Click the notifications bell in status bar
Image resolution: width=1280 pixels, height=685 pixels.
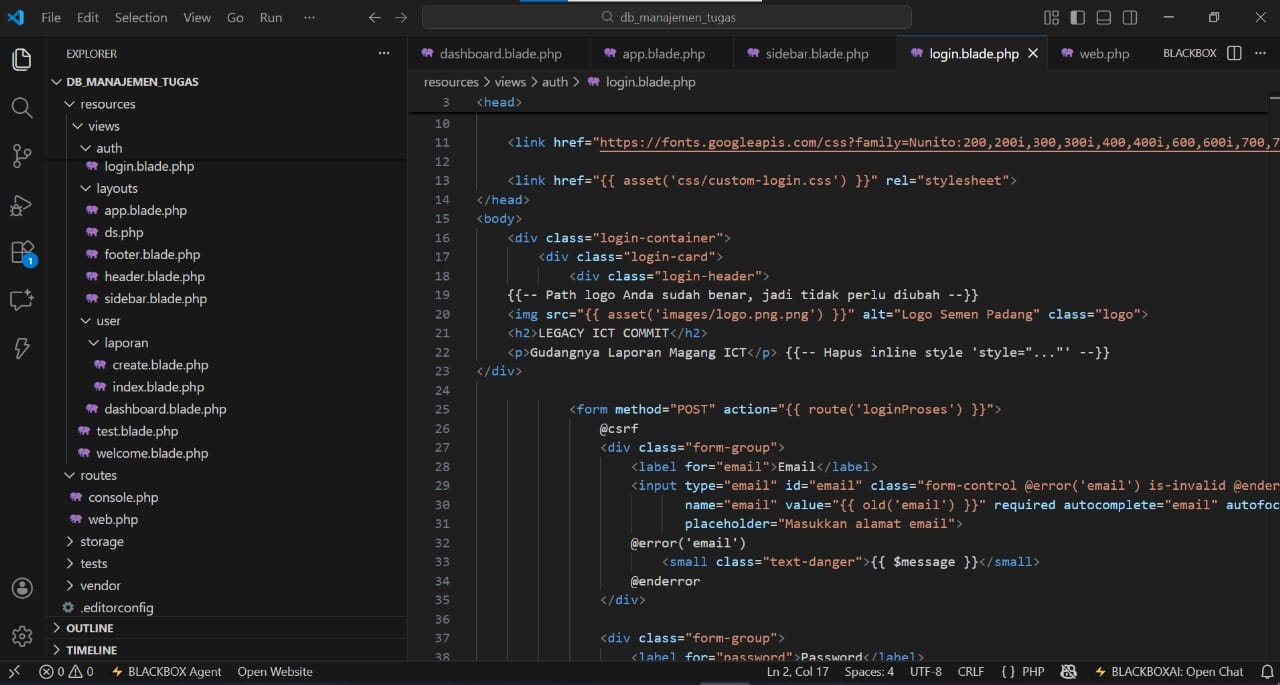1266,672
